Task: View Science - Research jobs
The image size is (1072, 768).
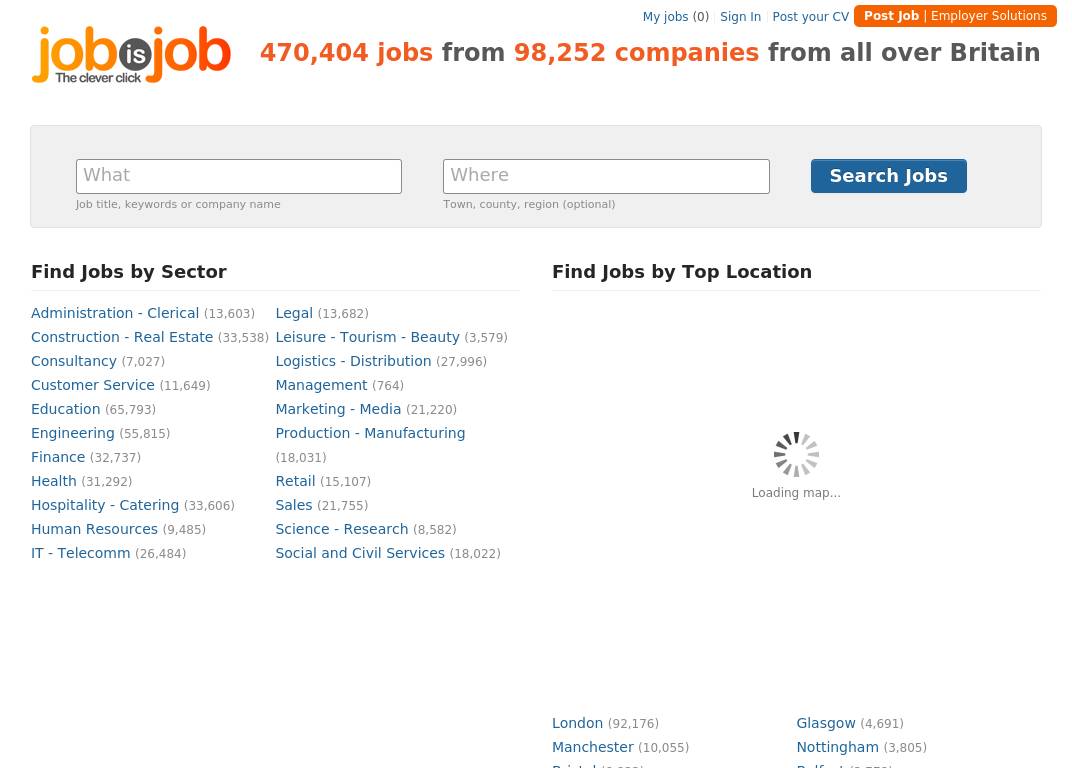Action: point(342,529)
